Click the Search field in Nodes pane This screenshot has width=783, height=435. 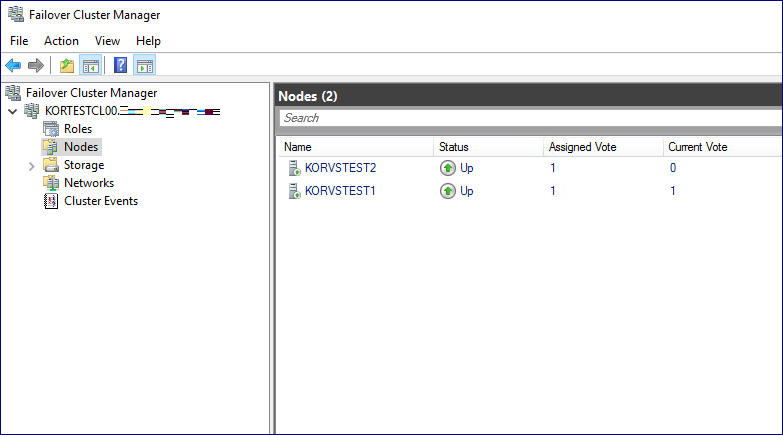pos(530,118)
